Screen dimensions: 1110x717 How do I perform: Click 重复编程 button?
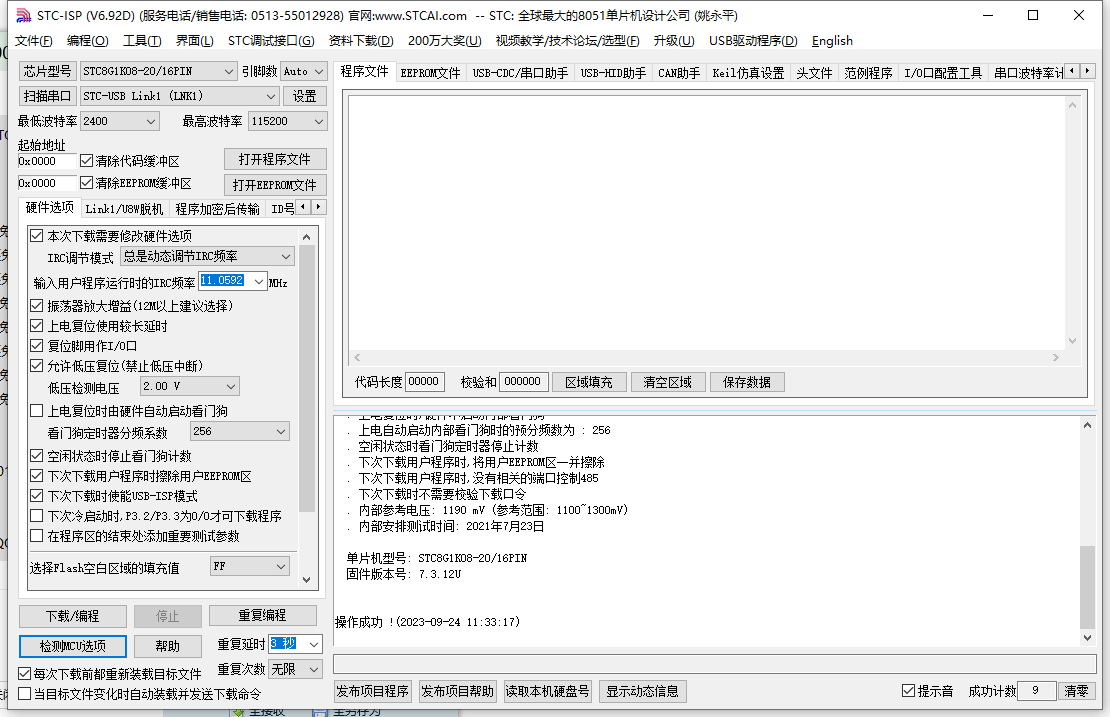(x=263, y=616)
